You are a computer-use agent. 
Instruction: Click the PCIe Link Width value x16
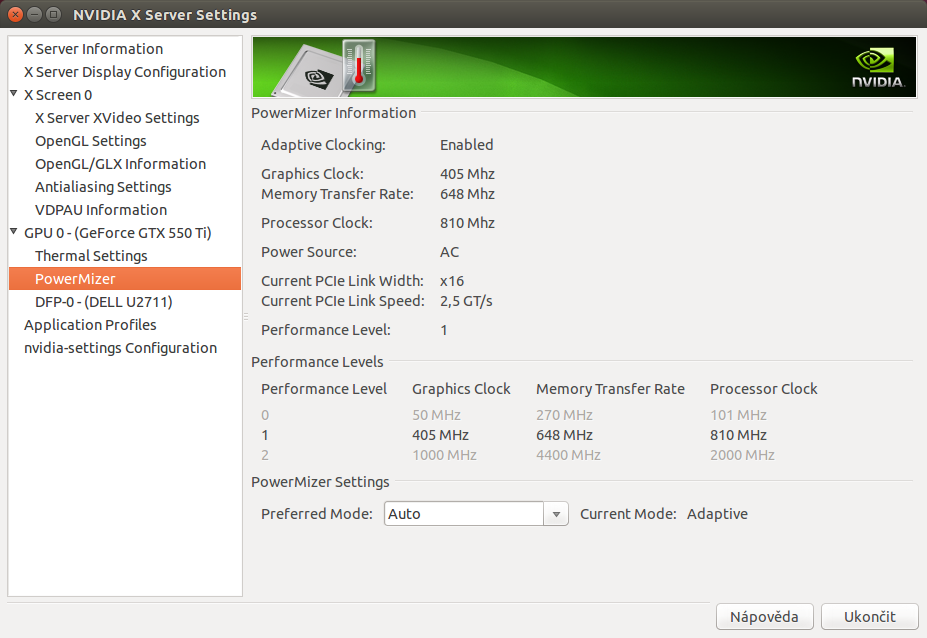point(452,281)
